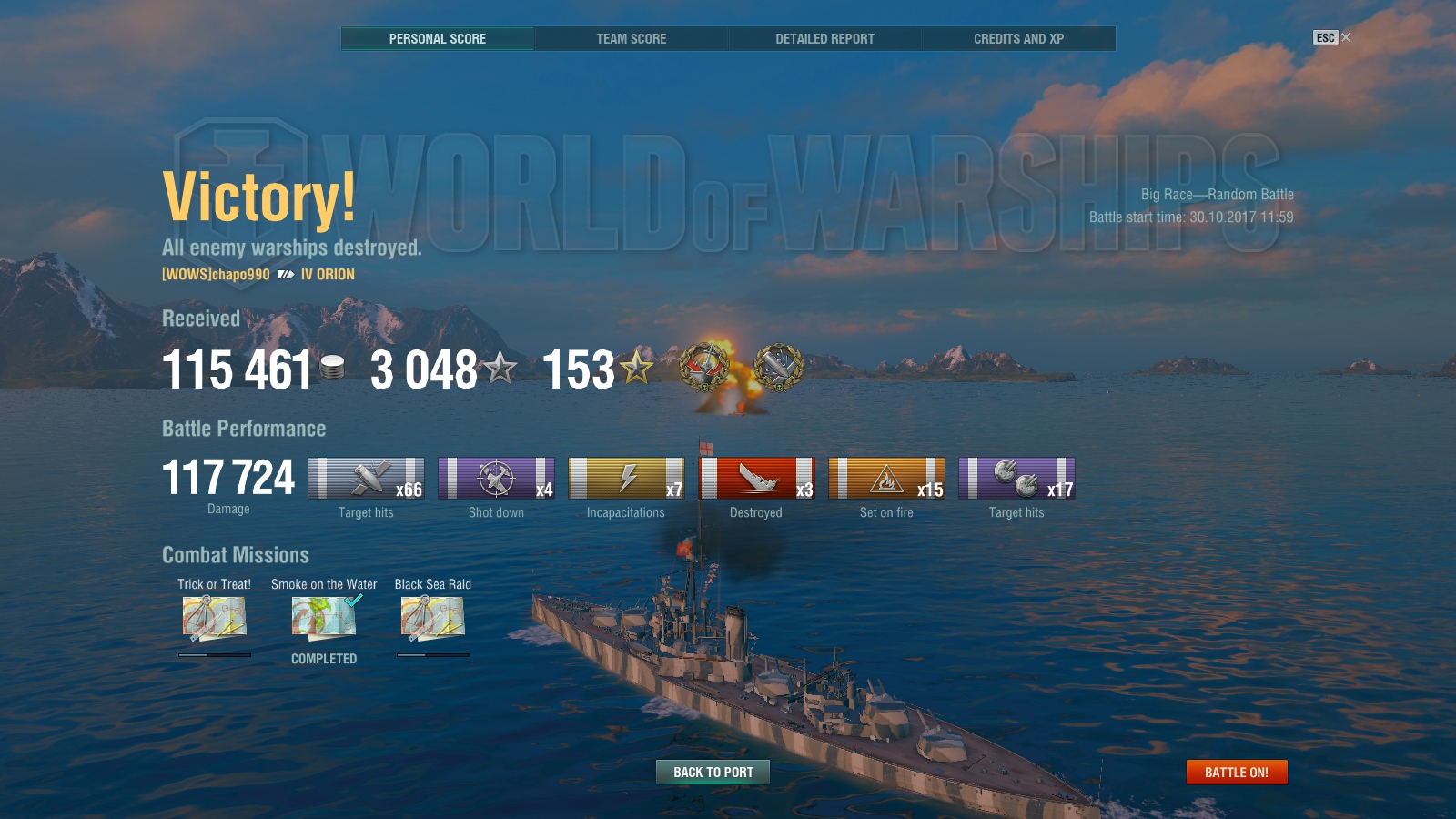Close the results screen with ESC
Viewport: 1456px width, 819px height.
(x=1331, y=37)
